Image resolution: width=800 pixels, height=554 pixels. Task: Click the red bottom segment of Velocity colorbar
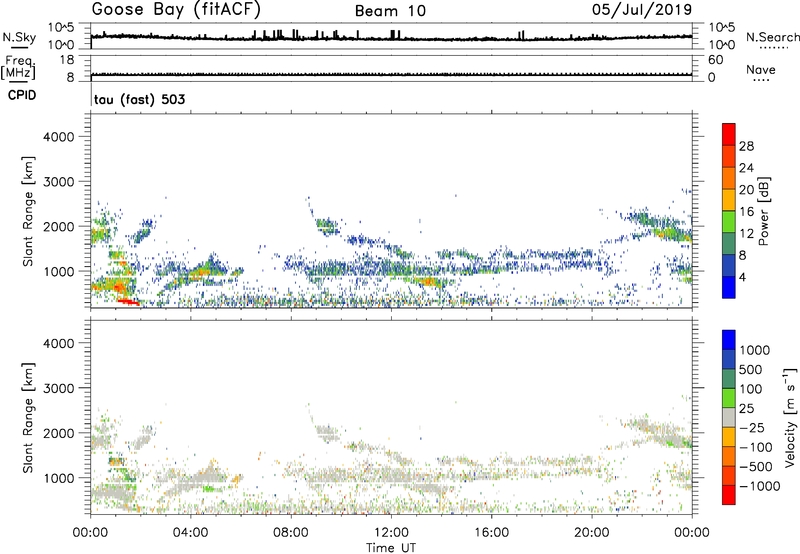(x=729, y=495)
